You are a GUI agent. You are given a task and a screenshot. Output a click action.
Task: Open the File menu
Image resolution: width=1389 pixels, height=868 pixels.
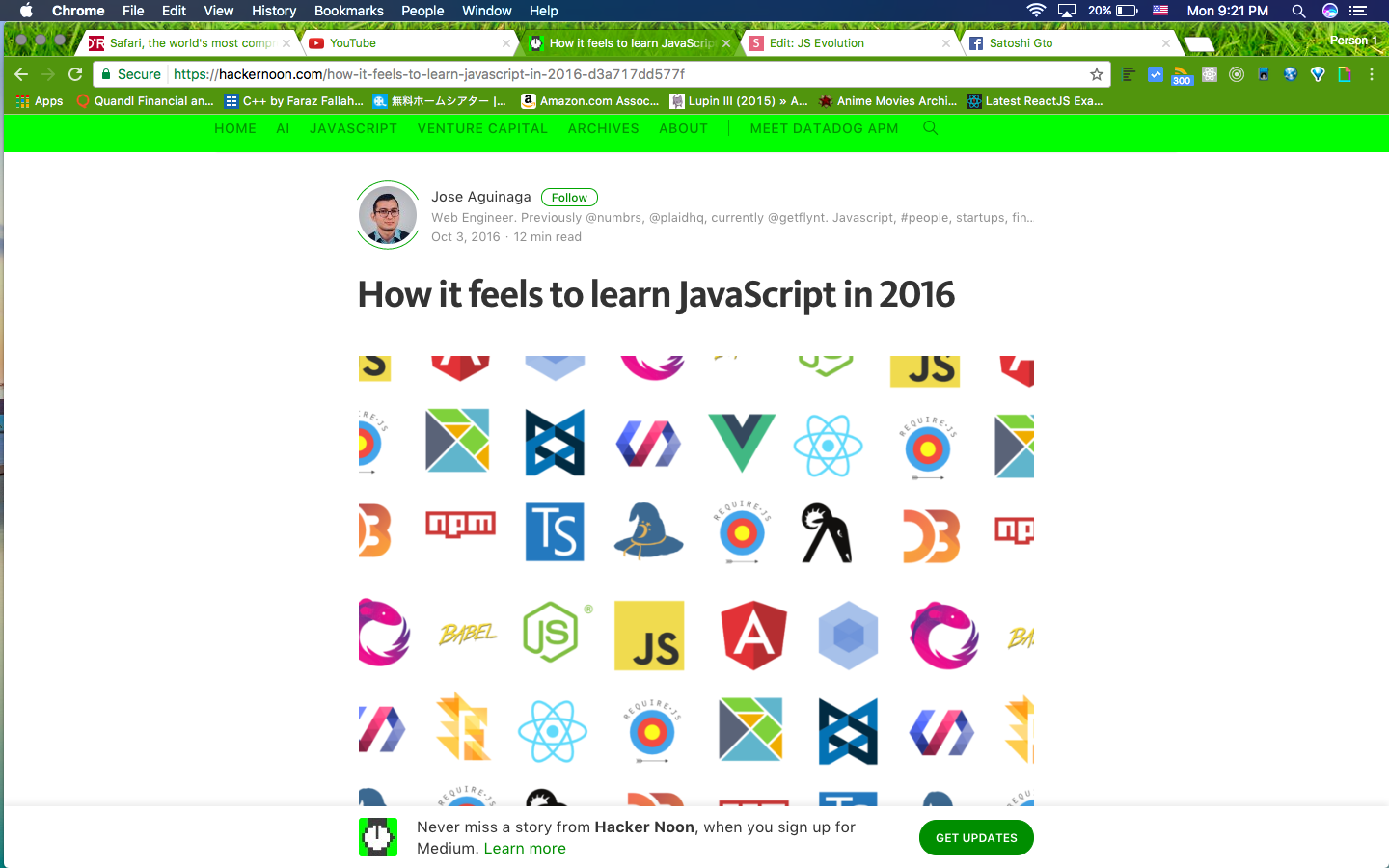point(133,11)
